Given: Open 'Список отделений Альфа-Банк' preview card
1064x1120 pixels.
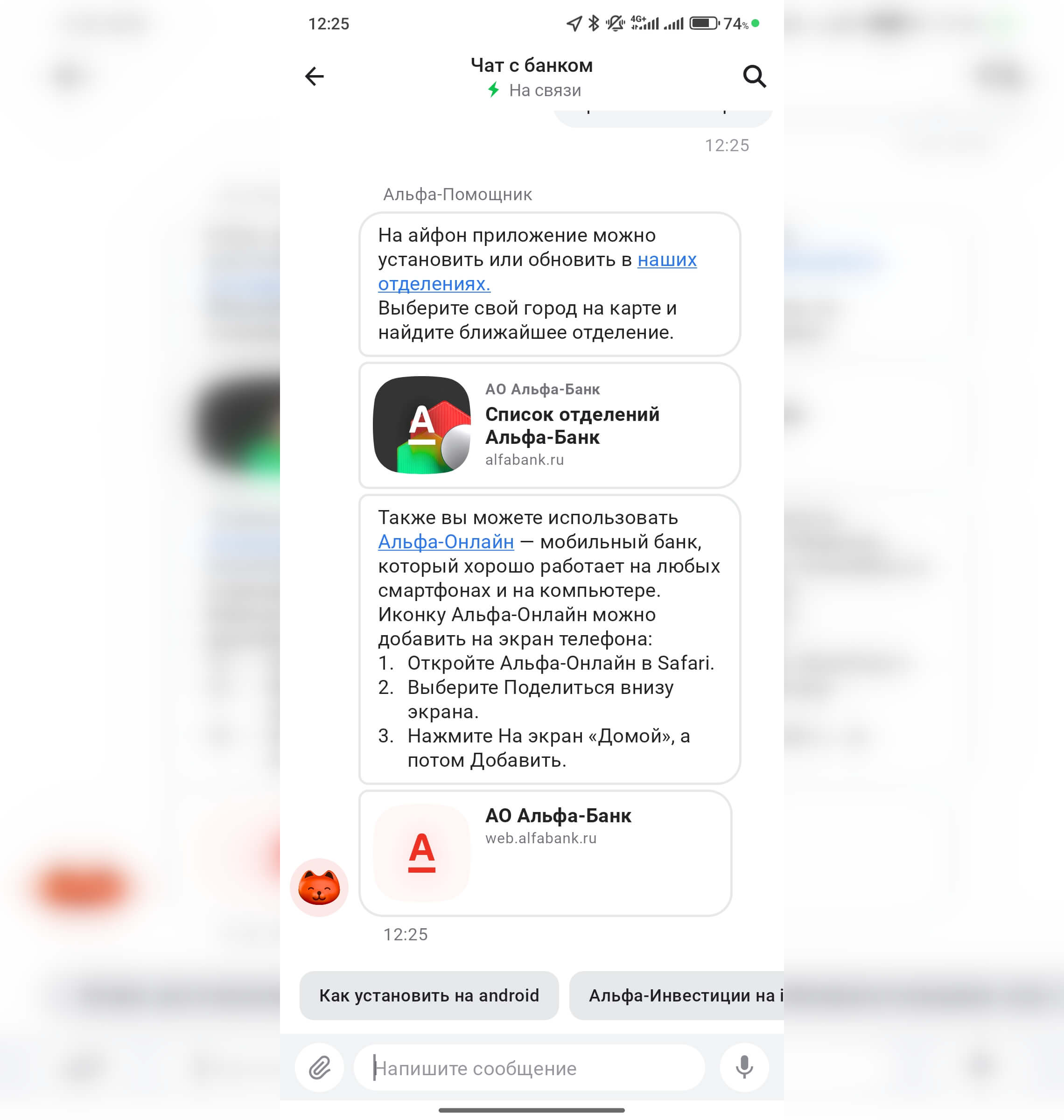Looking at the screenshot, I should click(550, 425).
